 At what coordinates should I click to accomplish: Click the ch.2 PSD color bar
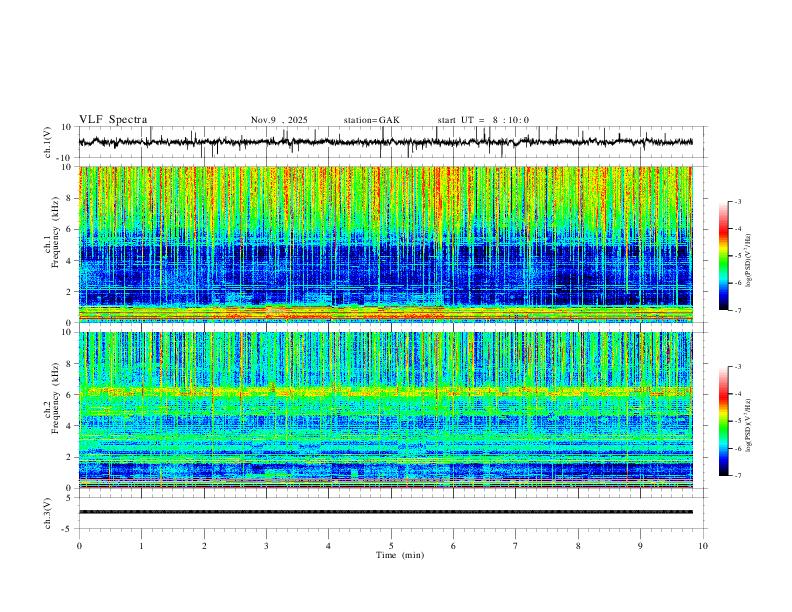pyautogui.click(x=723, y=421)
